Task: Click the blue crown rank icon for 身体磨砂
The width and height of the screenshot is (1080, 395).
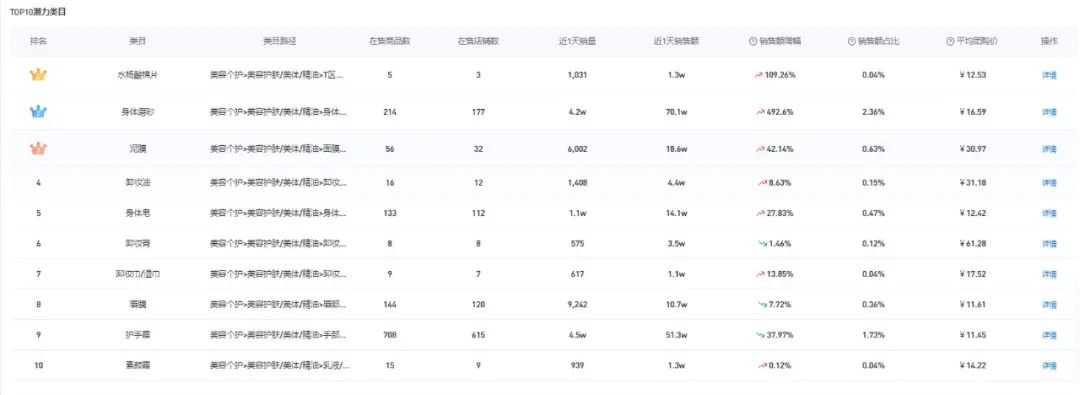Action: pyautogui.click(x=38, y=111)
